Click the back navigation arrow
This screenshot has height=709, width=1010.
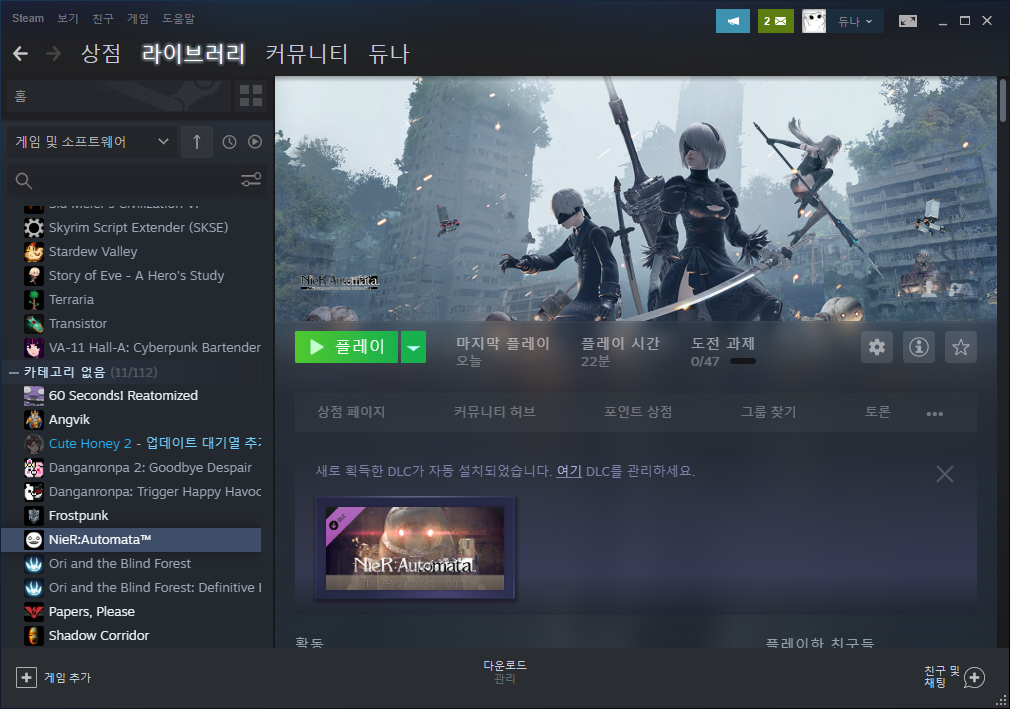click(x=21, y=53)
